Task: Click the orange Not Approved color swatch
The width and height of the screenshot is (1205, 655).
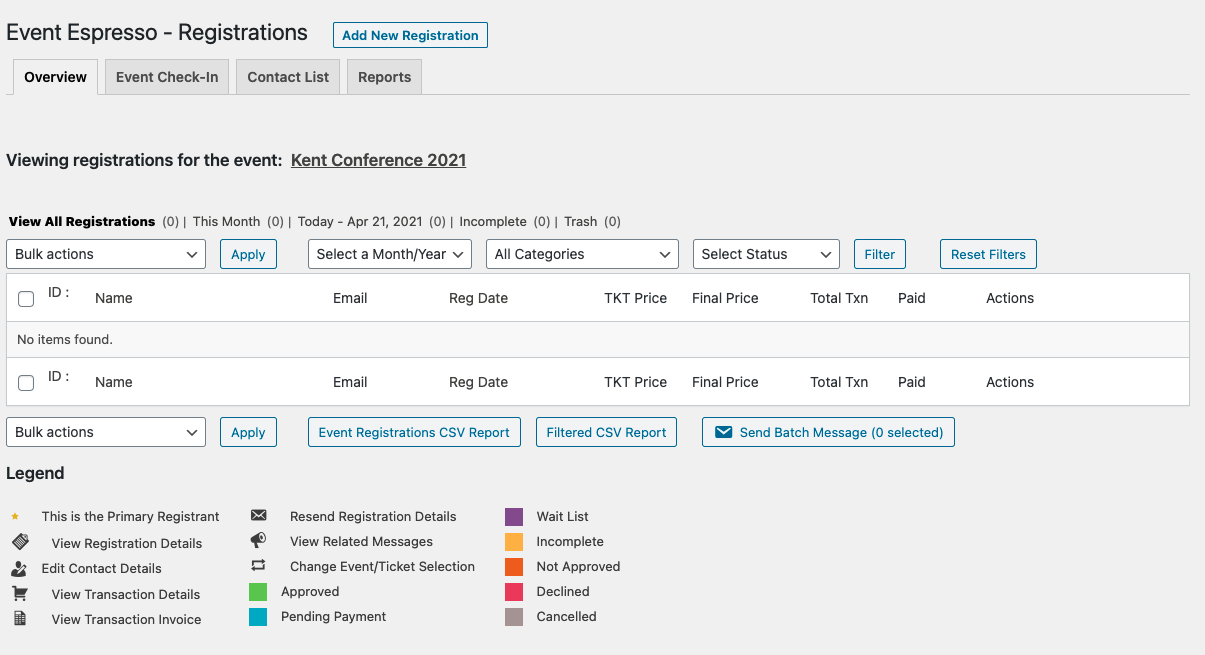Action: 514,567
